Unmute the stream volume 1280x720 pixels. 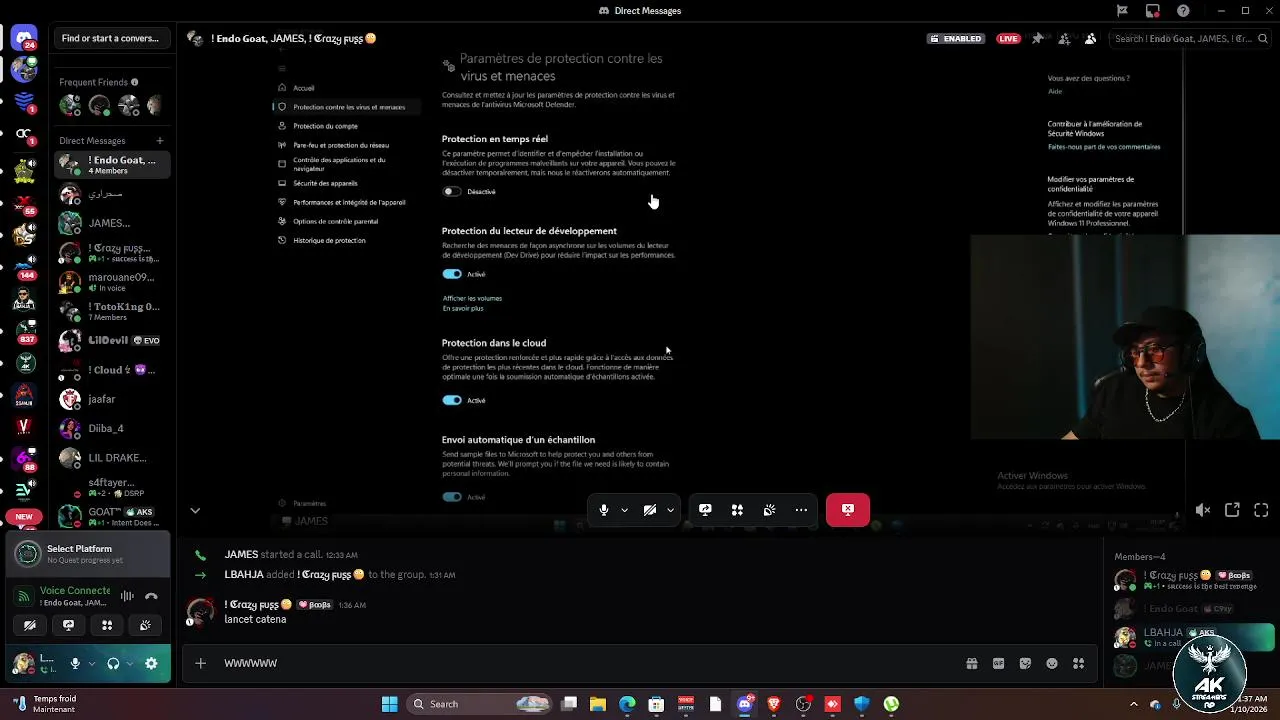tap(1203, 510)
